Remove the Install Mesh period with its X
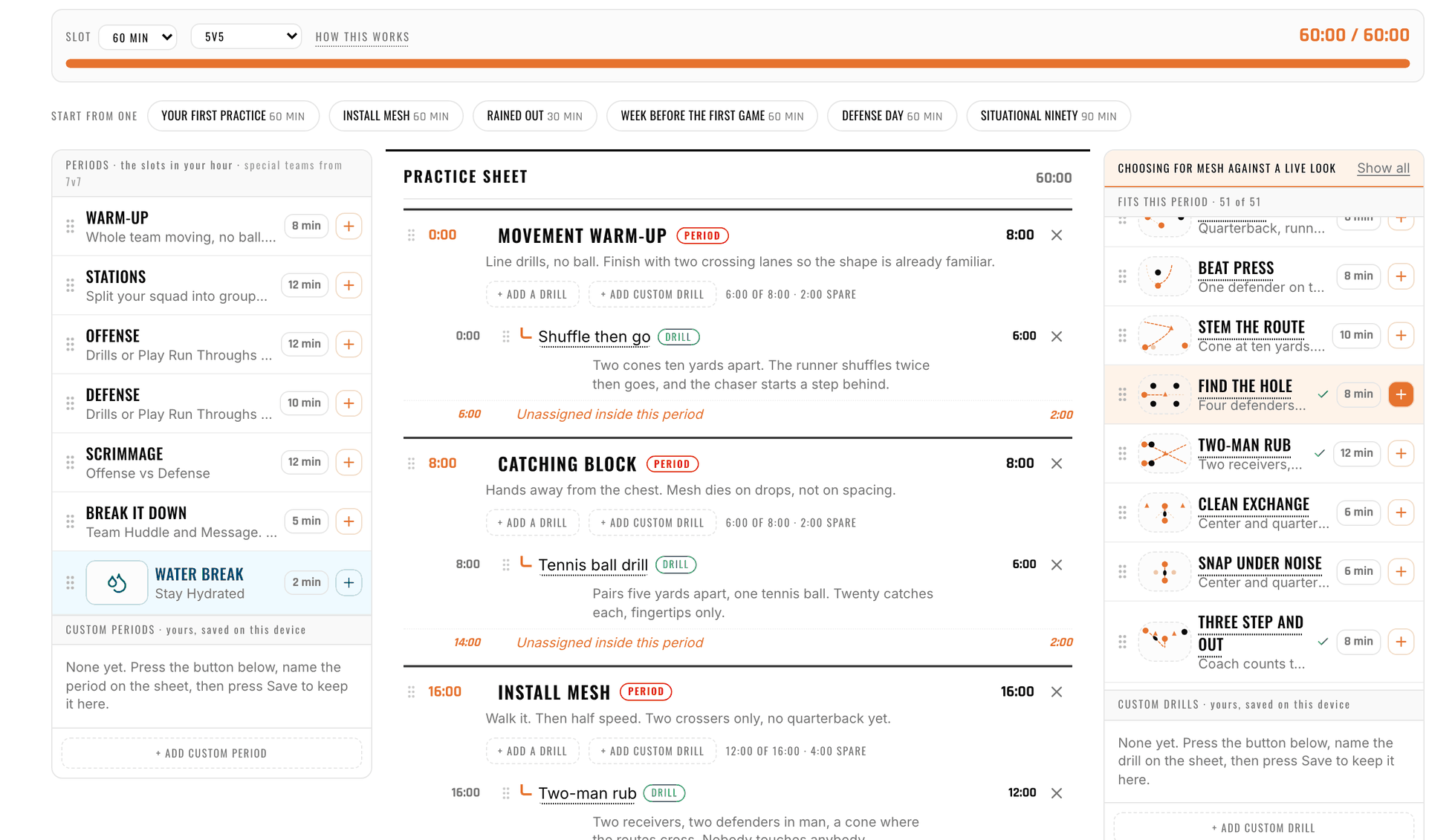1429x840 pixels. pyautogui.click(x=1057, y=692)
